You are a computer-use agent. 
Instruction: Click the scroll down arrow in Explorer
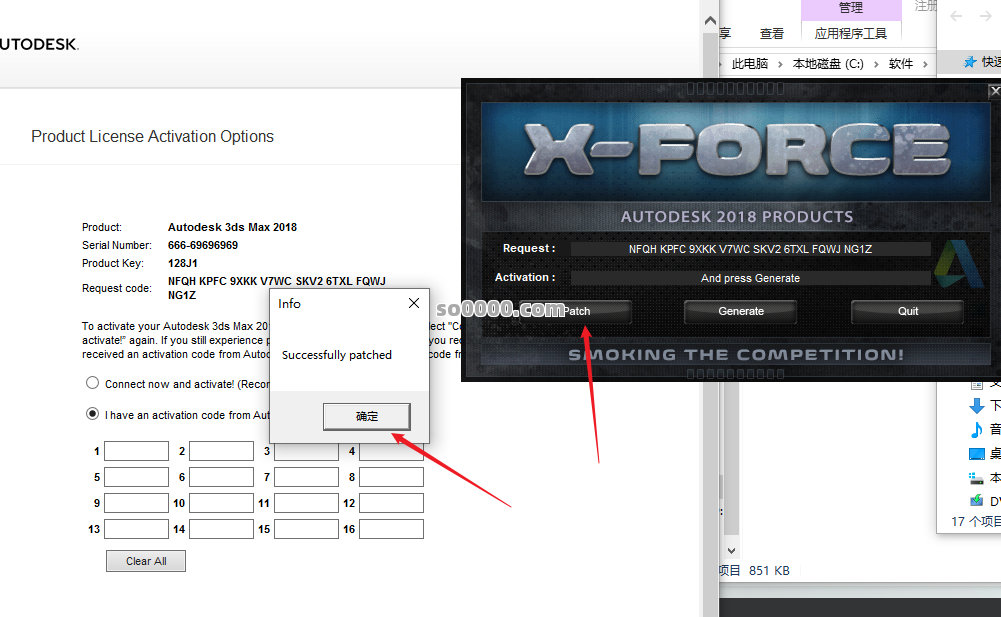coord(731,550)
